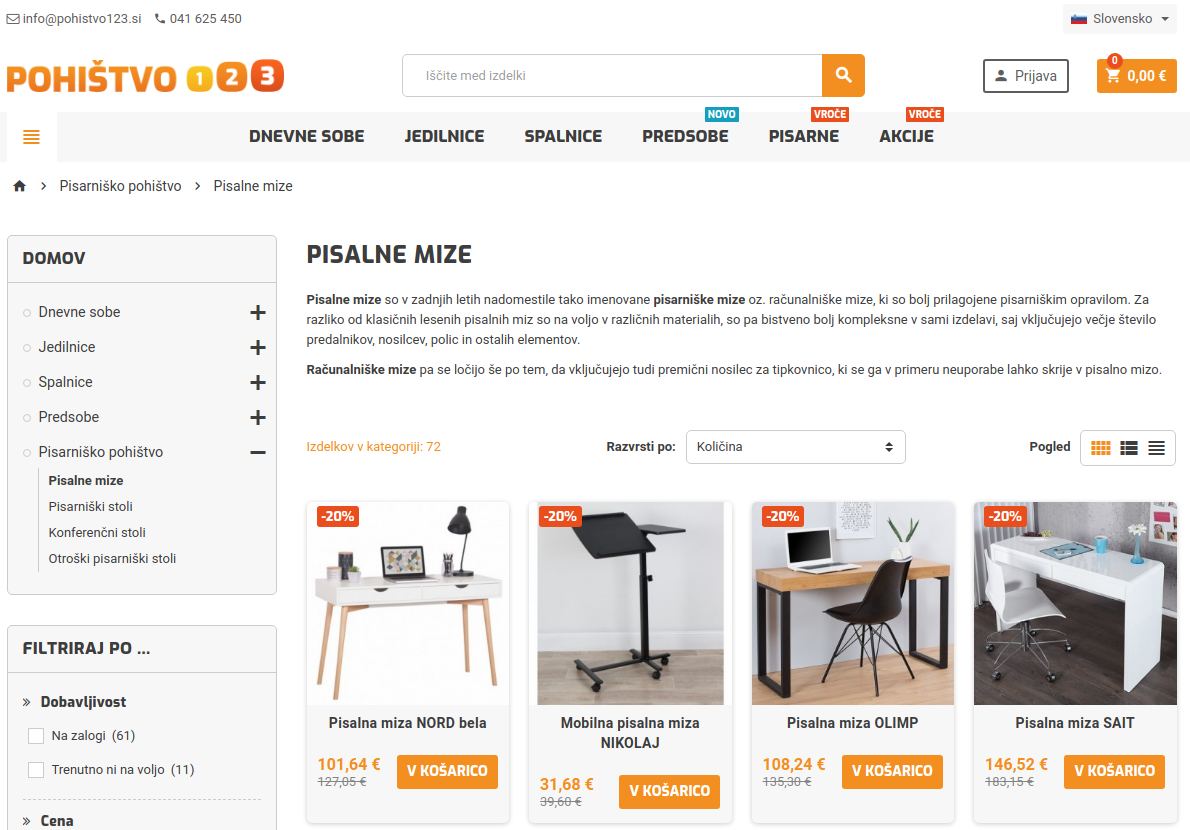
Task: Switch to list view with thumbnails
Action: click(1129, 448)
